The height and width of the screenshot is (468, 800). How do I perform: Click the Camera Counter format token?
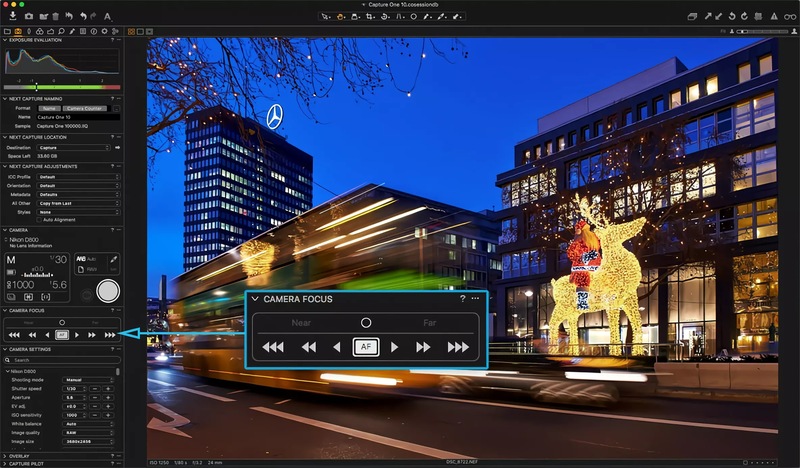[85, 108]
